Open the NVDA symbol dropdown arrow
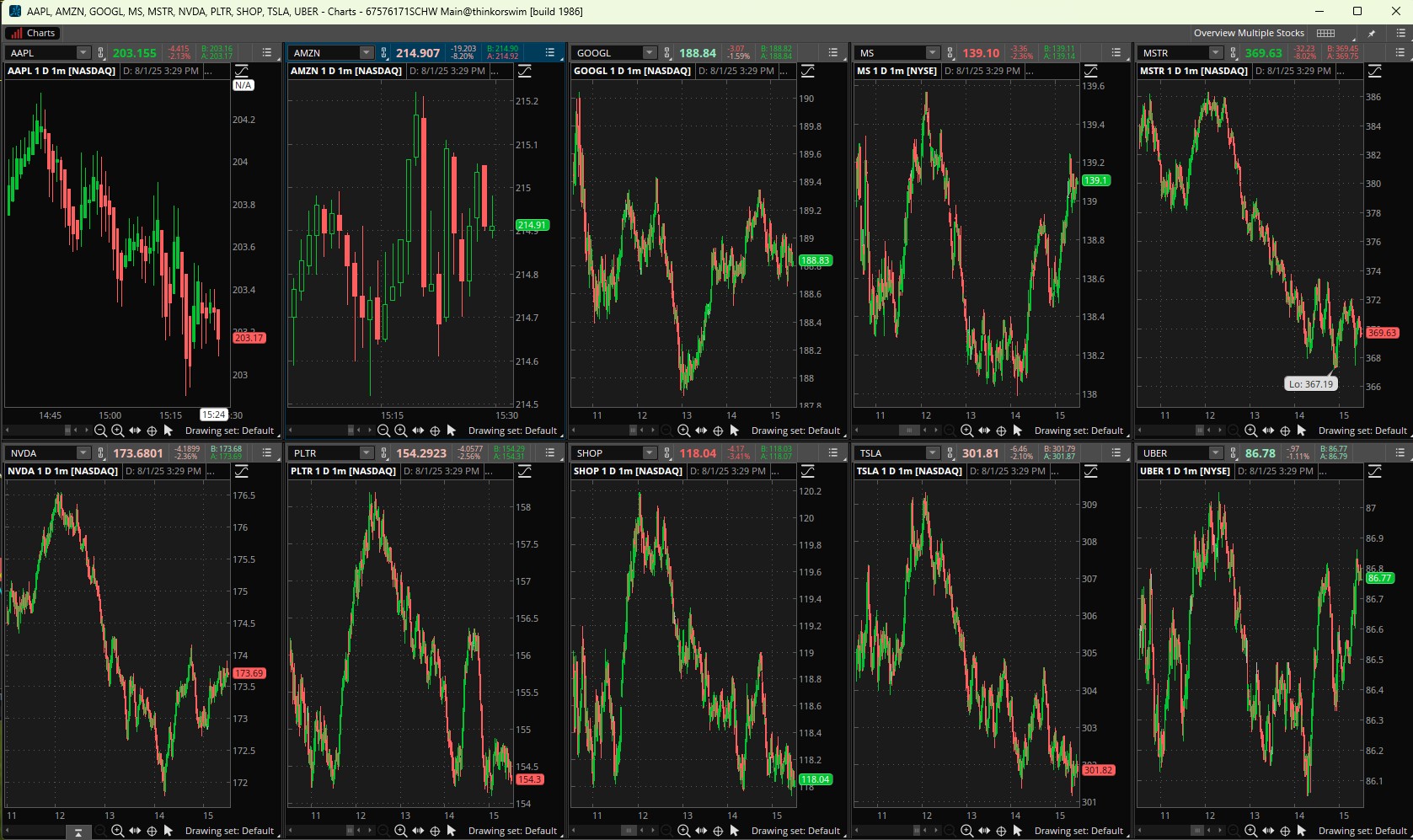The height and width of the screenshot is (840, 1413). point(83,452)
